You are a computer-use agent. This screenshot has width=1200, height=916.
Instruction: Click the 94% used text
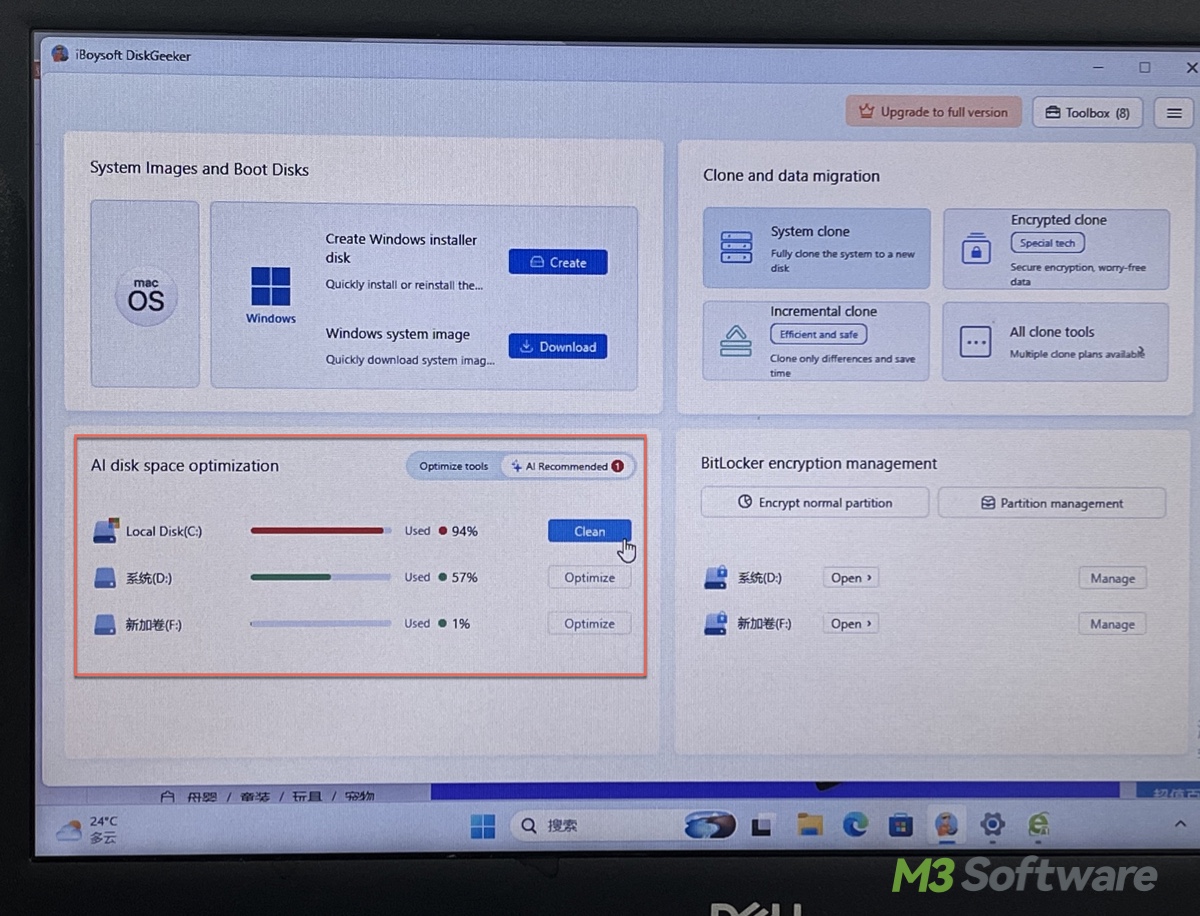pyautogui.click(x=465, y=531)
